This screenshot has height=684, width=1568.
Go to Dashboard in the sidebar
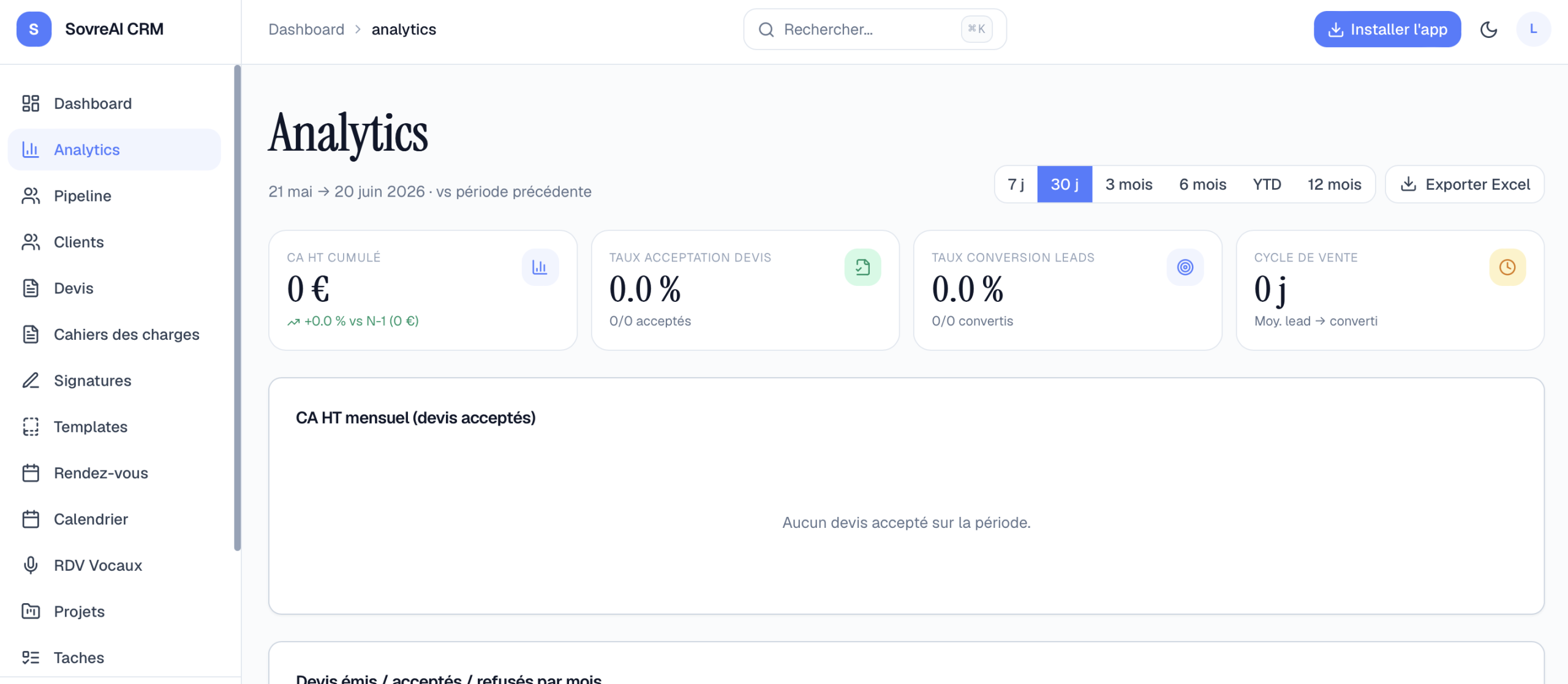click(115, 103)
